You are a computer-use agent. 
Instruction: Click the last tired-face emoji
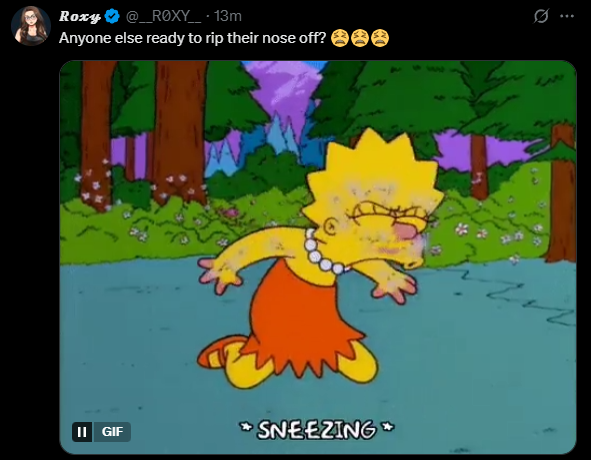(x=380, y=38)
